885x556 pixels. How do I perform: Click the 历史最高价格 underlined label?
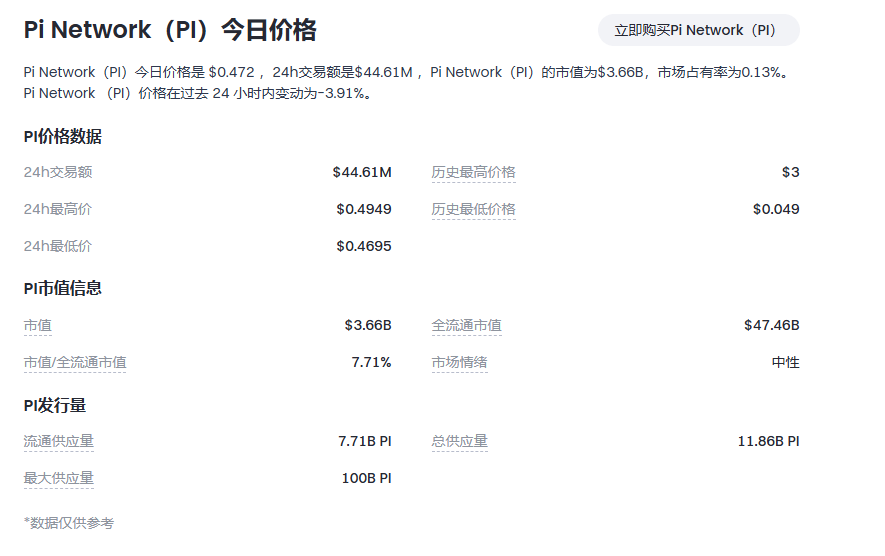click(x=474, y=172)
